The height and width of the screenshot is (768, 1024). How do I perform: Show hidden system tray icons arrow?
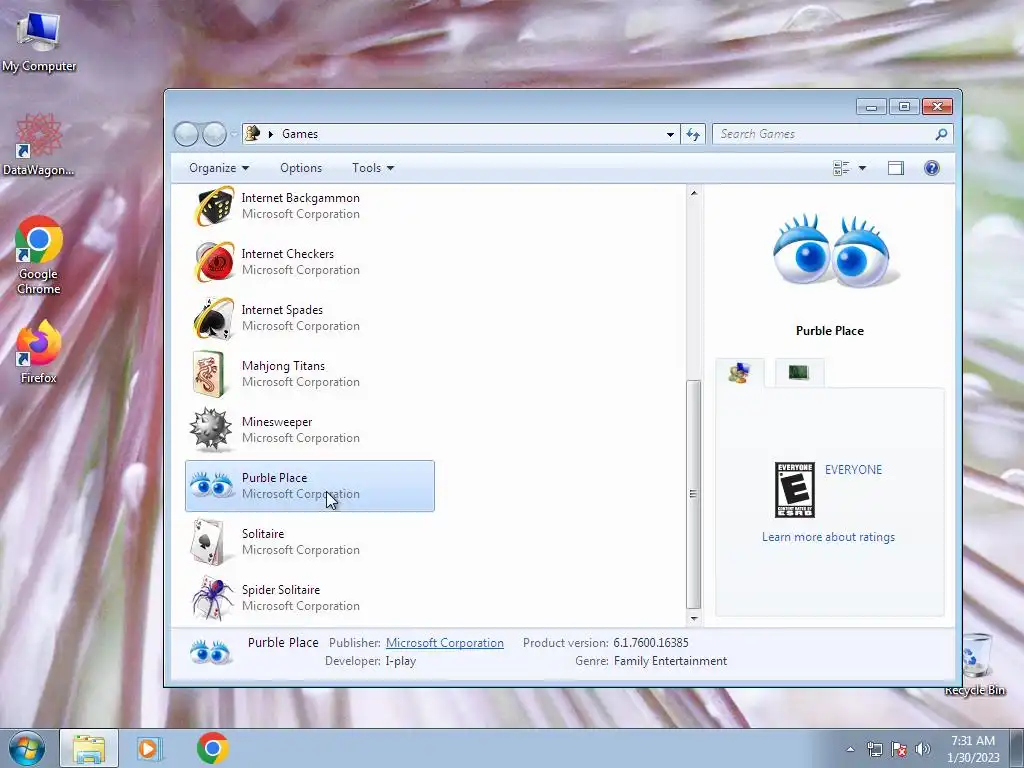tap(850, 749)
